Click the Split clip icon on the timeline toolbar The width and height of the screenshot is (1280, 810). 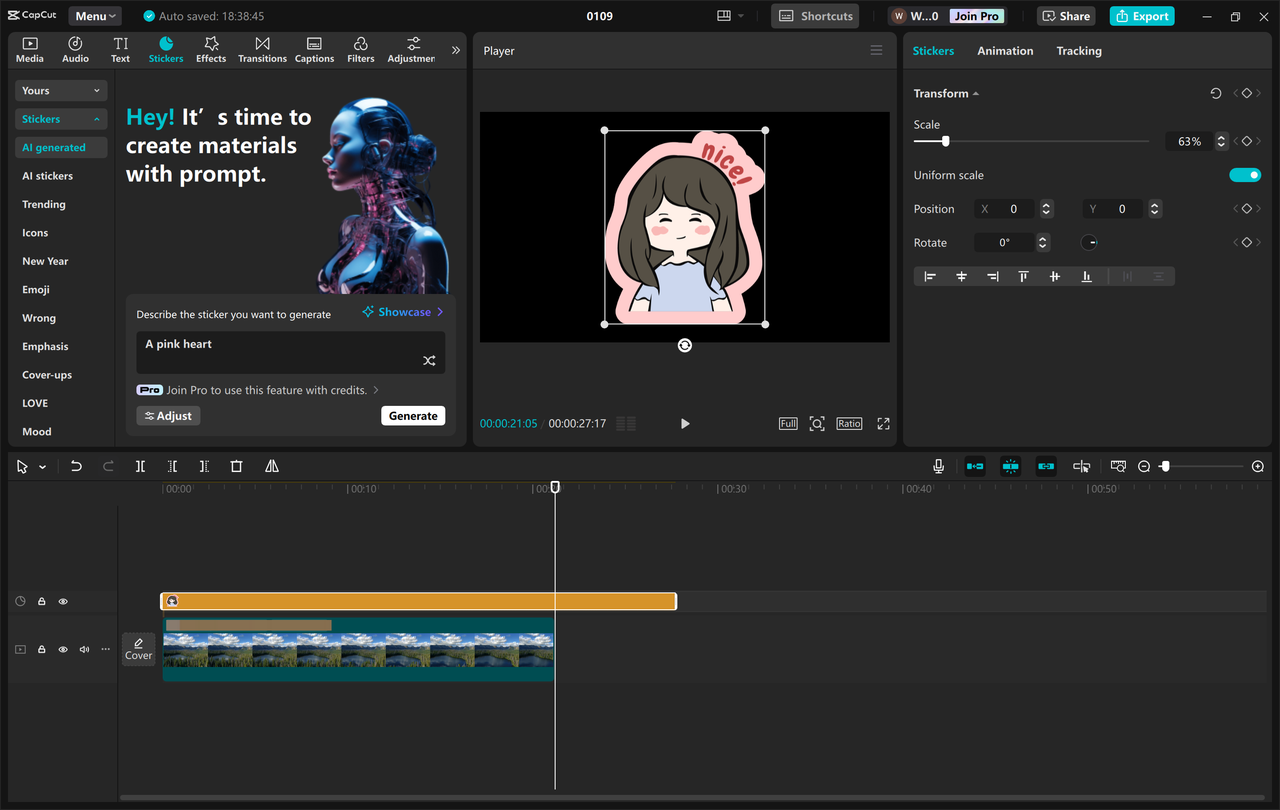140,466
